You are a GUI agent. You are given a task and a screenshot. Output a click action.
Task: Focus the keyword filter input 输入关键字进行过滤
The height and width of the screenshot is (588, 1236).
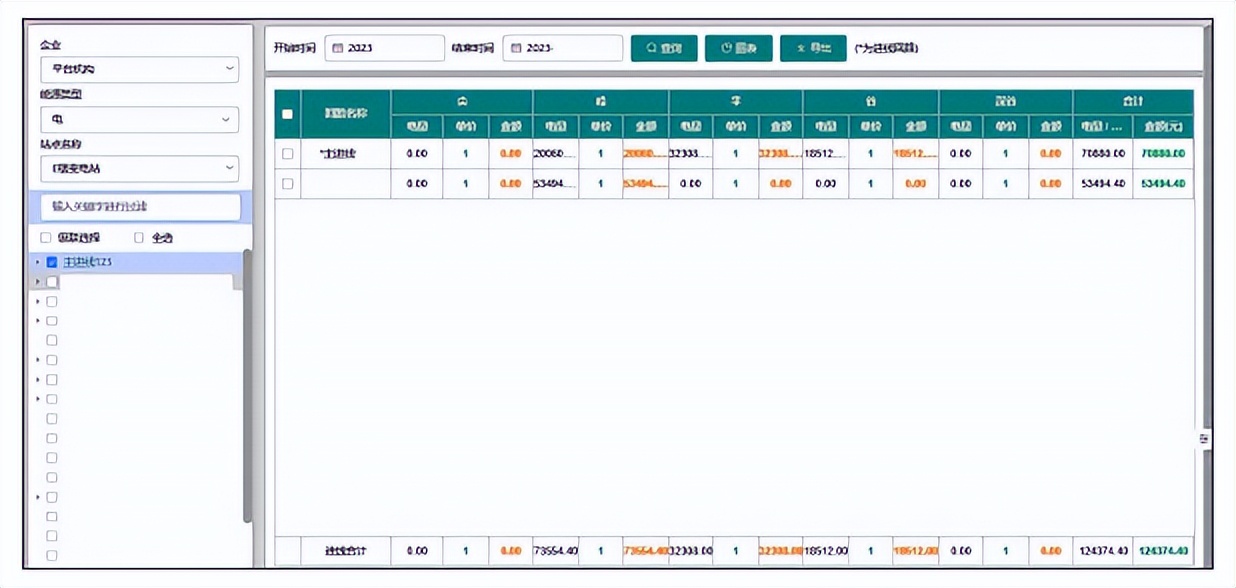click(140, 206)
